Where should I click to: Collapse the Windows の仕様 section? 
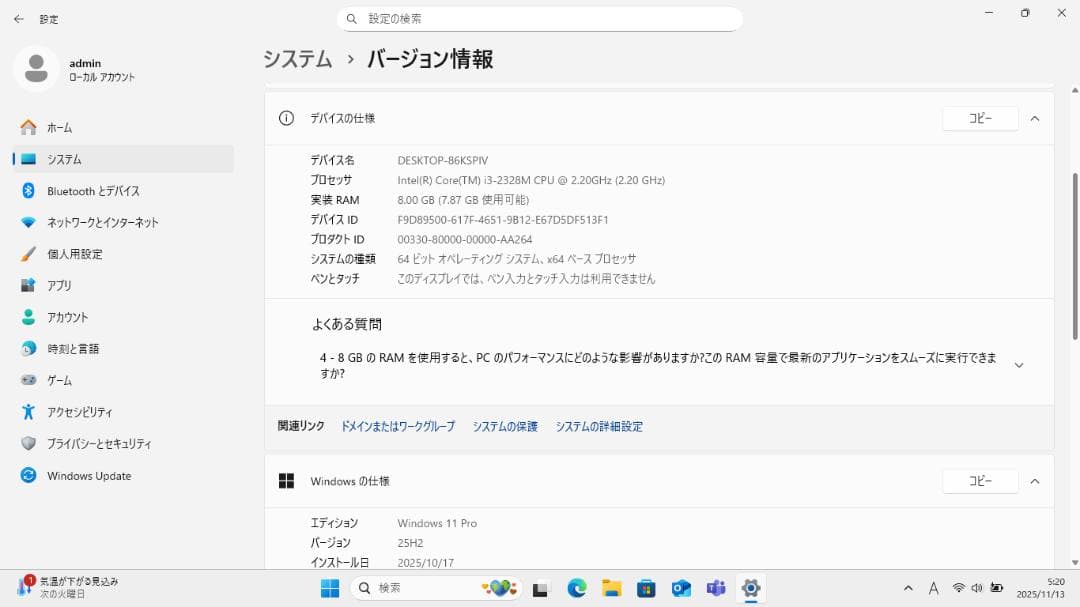(x=1035, y=481)
